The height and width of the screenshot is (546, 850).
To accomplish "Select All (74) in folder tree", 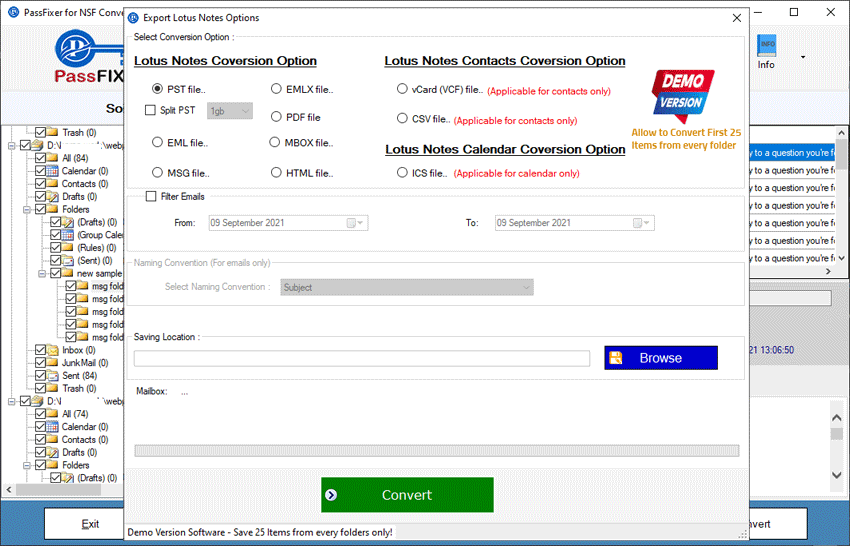I will click(x=75, y=414).
